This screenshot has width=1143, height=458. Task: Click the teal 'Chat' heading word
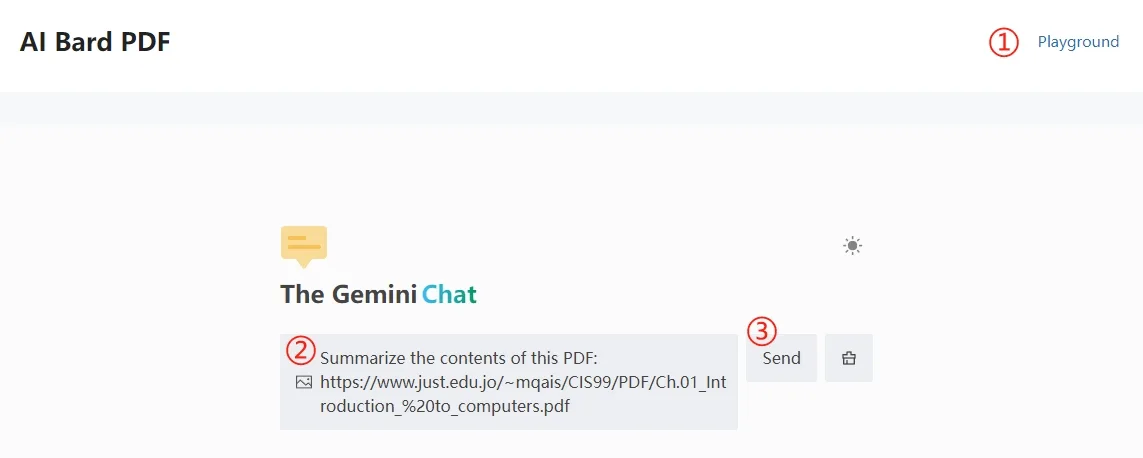pos(450,295)
